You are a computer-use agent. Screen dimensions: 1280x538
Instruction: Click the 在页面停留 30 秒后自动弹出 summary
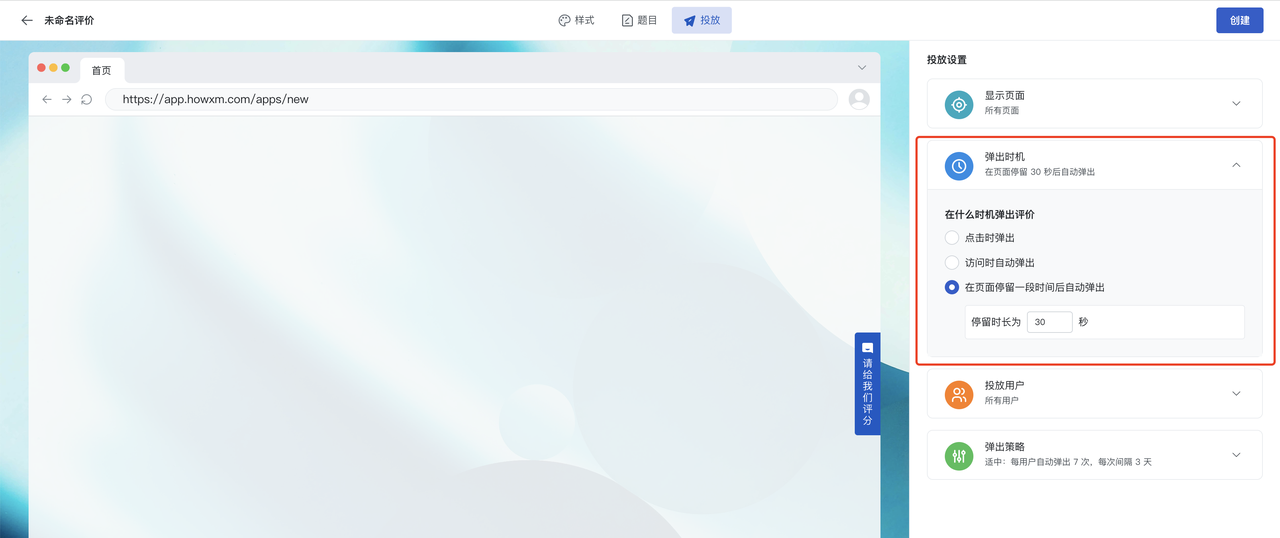1040,172
